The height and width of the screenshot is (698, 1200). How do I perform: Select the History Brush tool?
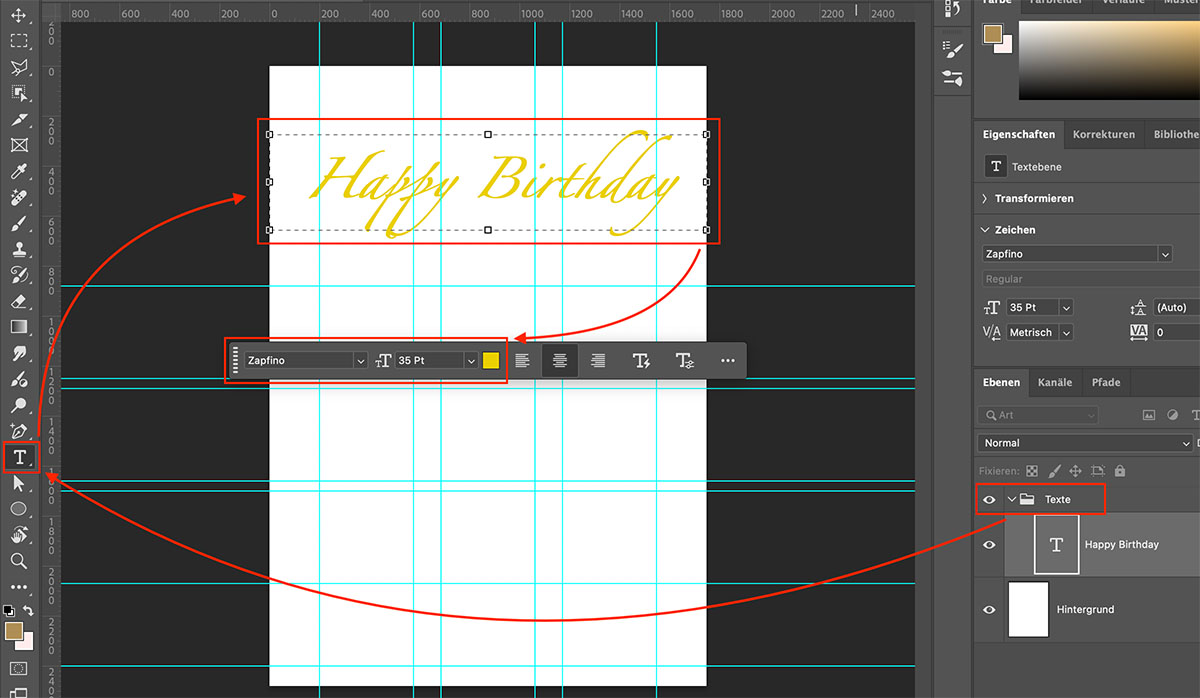(18, 275)
